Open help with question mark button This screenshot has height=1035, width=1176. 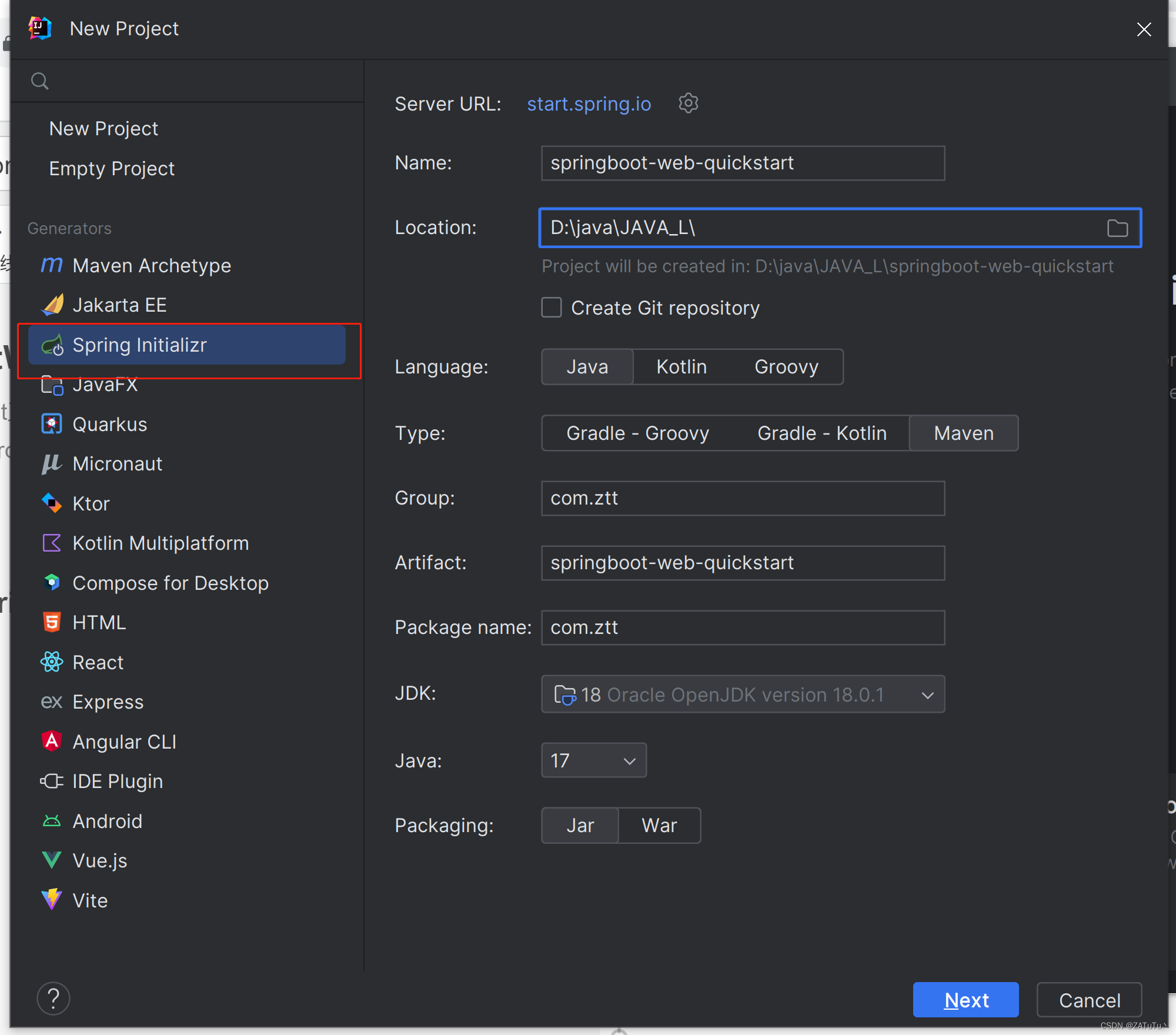pyautogui.click(x=53, y=999)
